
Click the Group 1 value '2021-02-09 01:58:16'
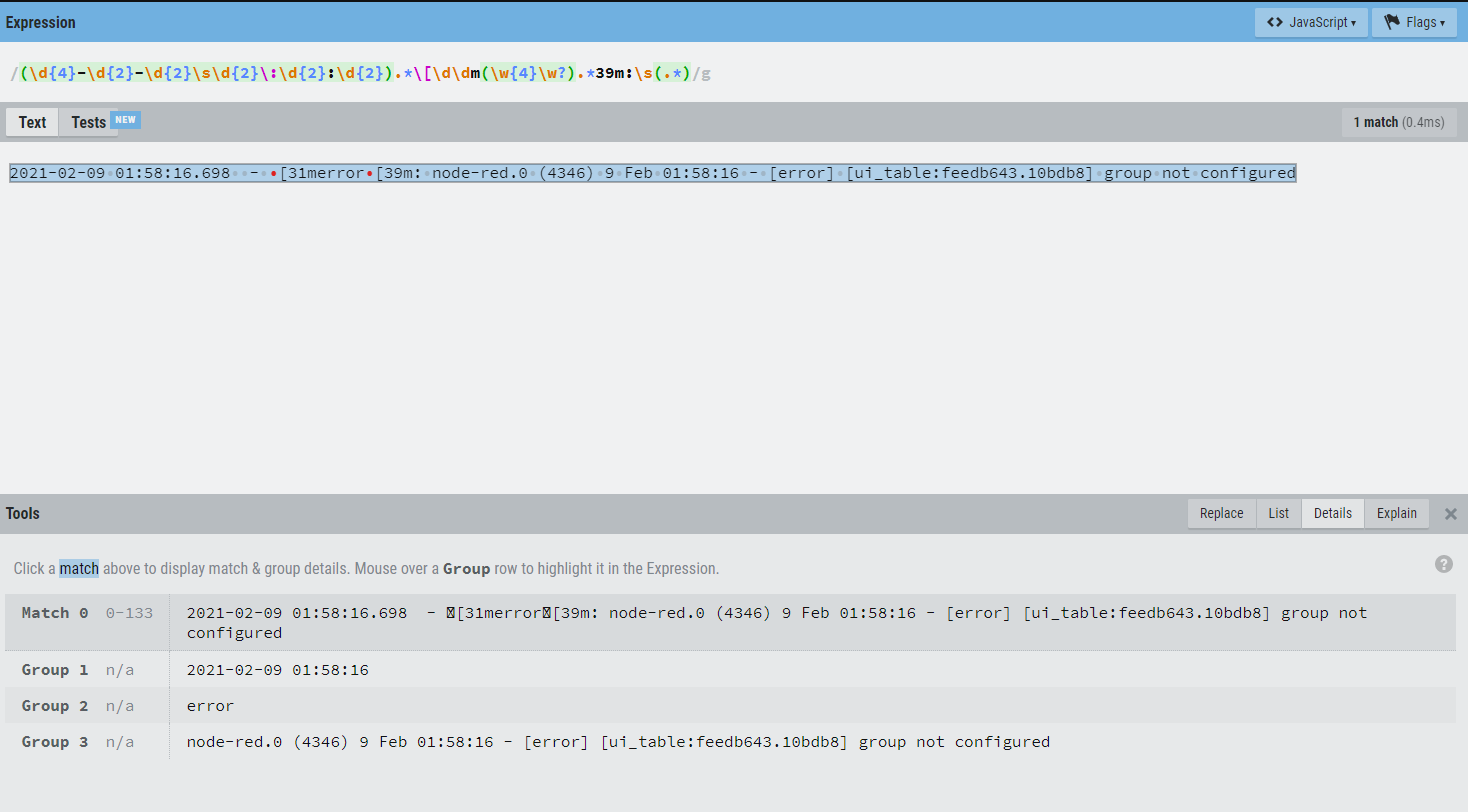point(278,670)
